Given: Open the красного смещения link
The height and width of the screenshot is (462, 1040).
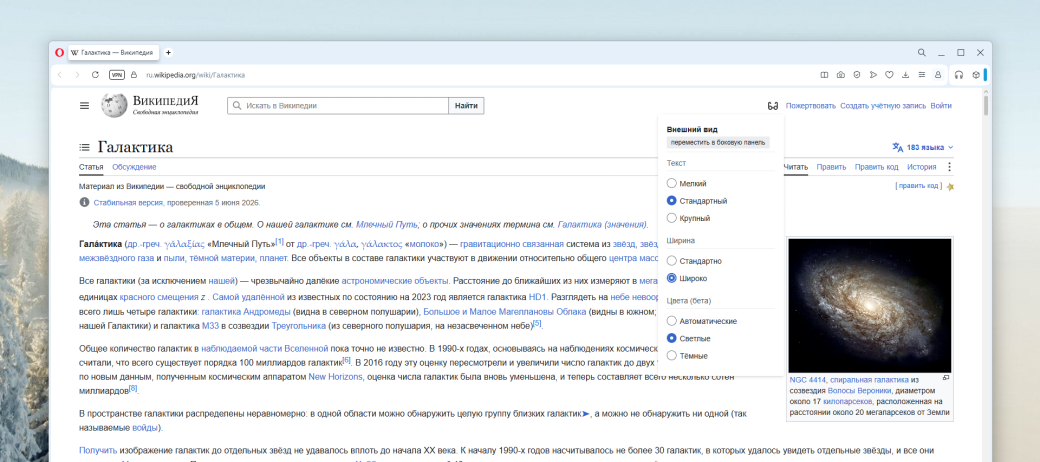Looking at the screenshot, I should click(159, 297).
